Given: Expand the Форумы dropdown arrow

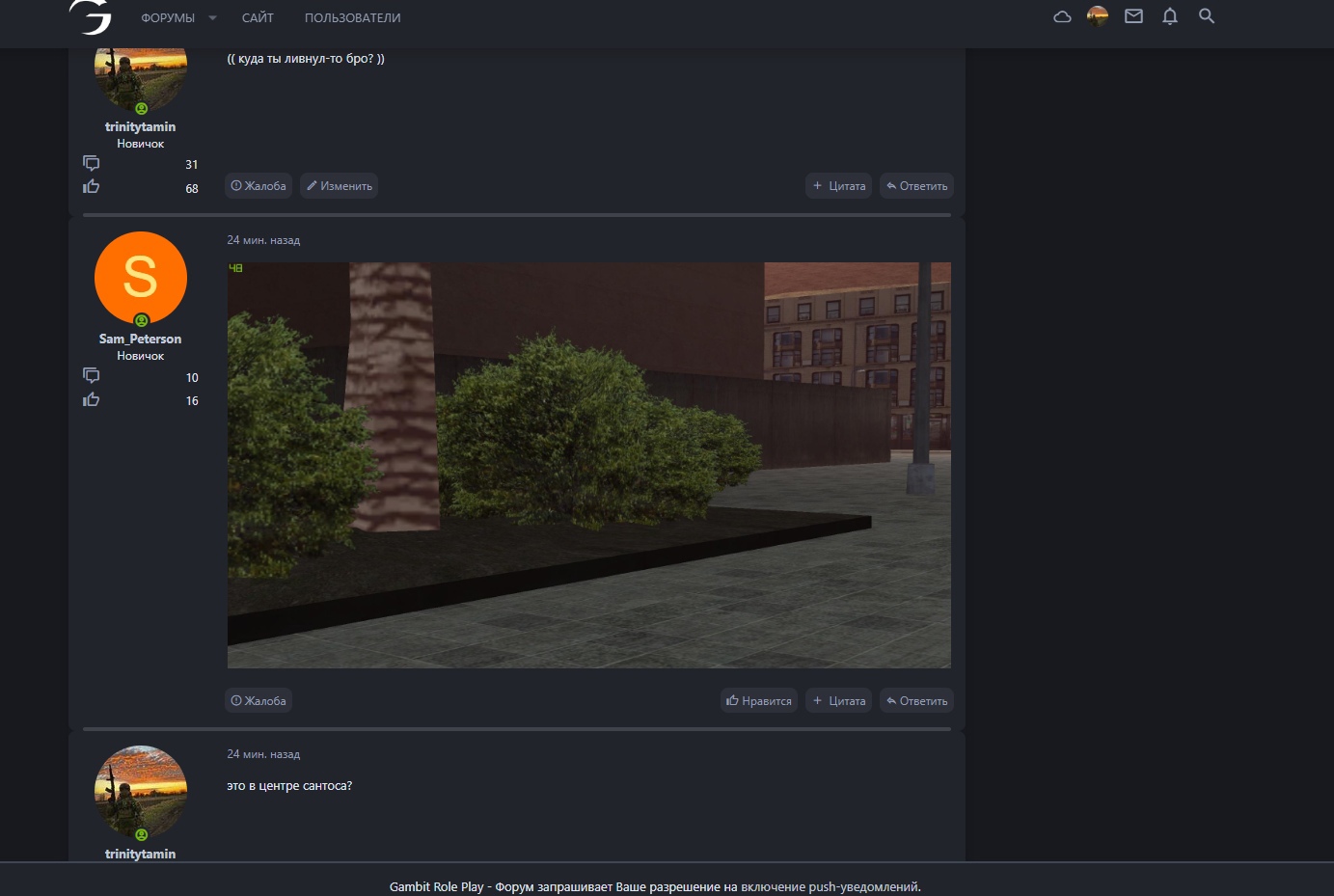Looking at the screenshot, I should 212,18.
